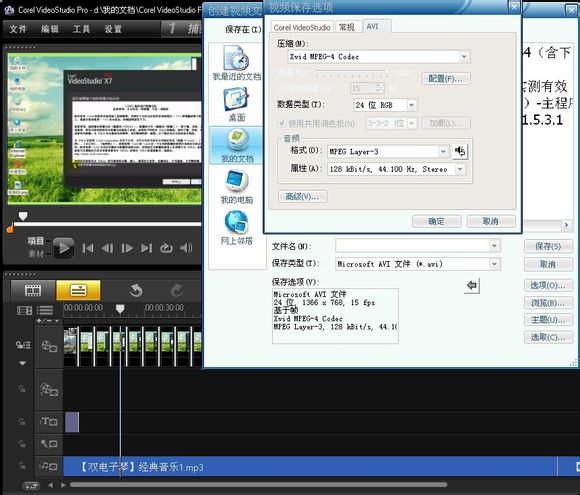This screenshot has width=580, height=495.
Task: Redo the last action
Action: coord(177,290)
